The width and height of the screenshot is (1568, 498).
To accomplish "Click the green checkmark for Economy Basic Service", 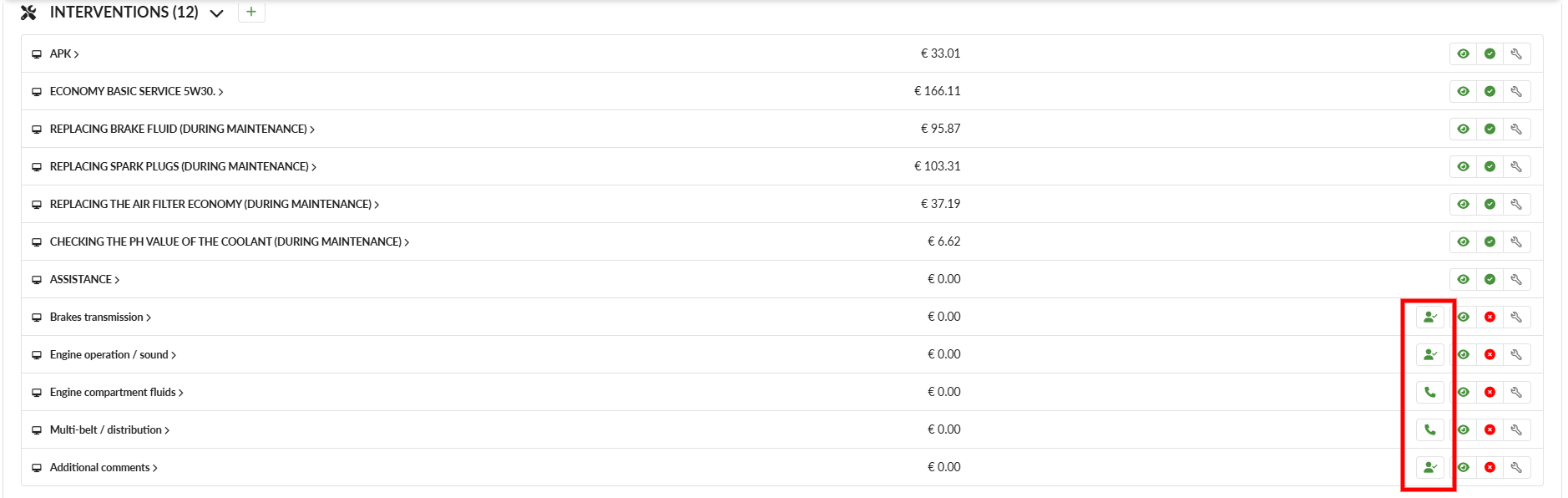I will point(1490,91).
